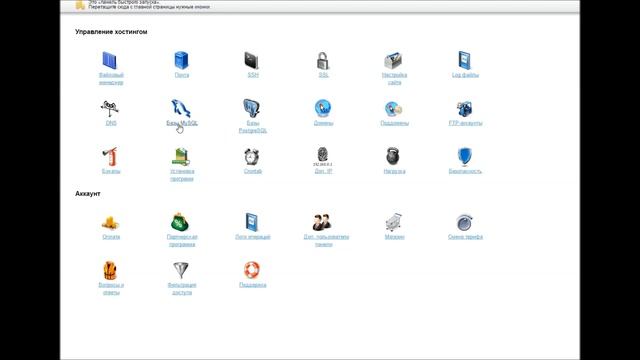
Task: Open the Безопасность blue shield icon
Action: (464, 156)
